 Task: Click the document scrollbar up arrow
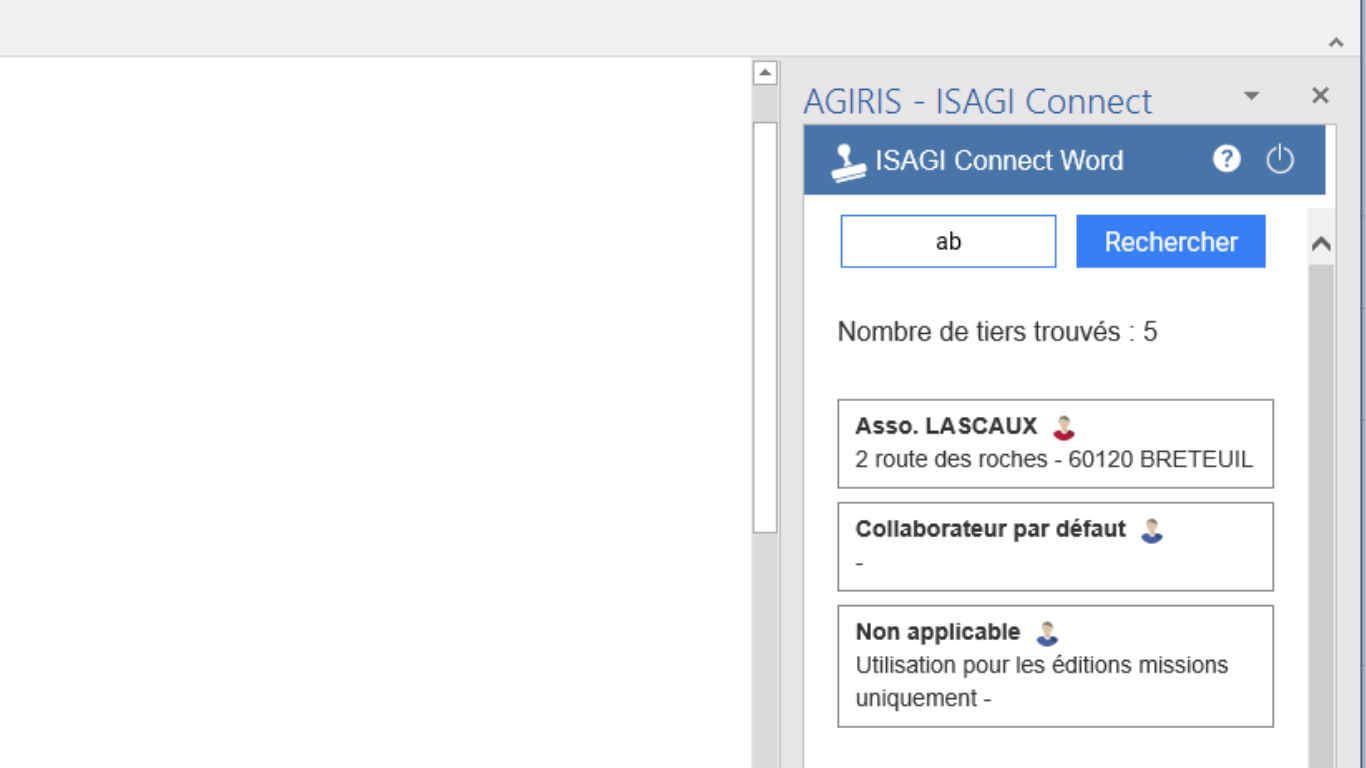pyautogui.click(x=765, y=72)
